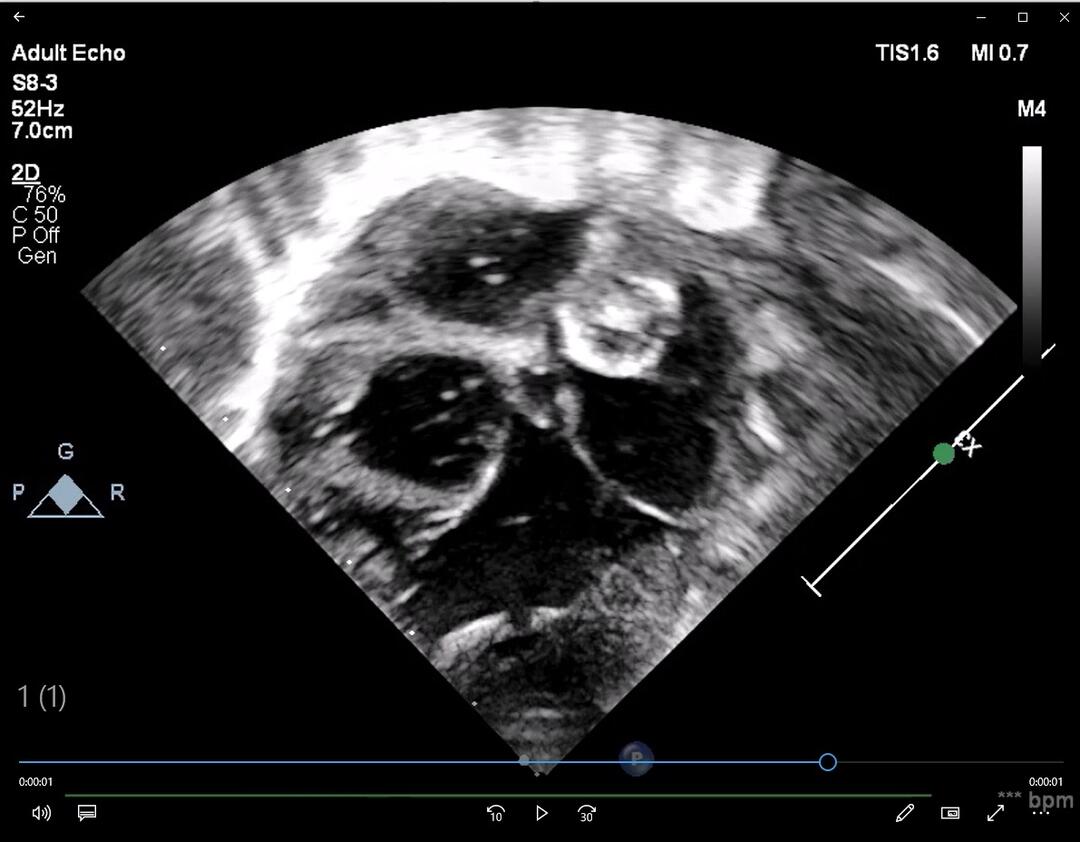1080x842 pixels.
Task: Skip forward 30 seconds
Action: 586,813
